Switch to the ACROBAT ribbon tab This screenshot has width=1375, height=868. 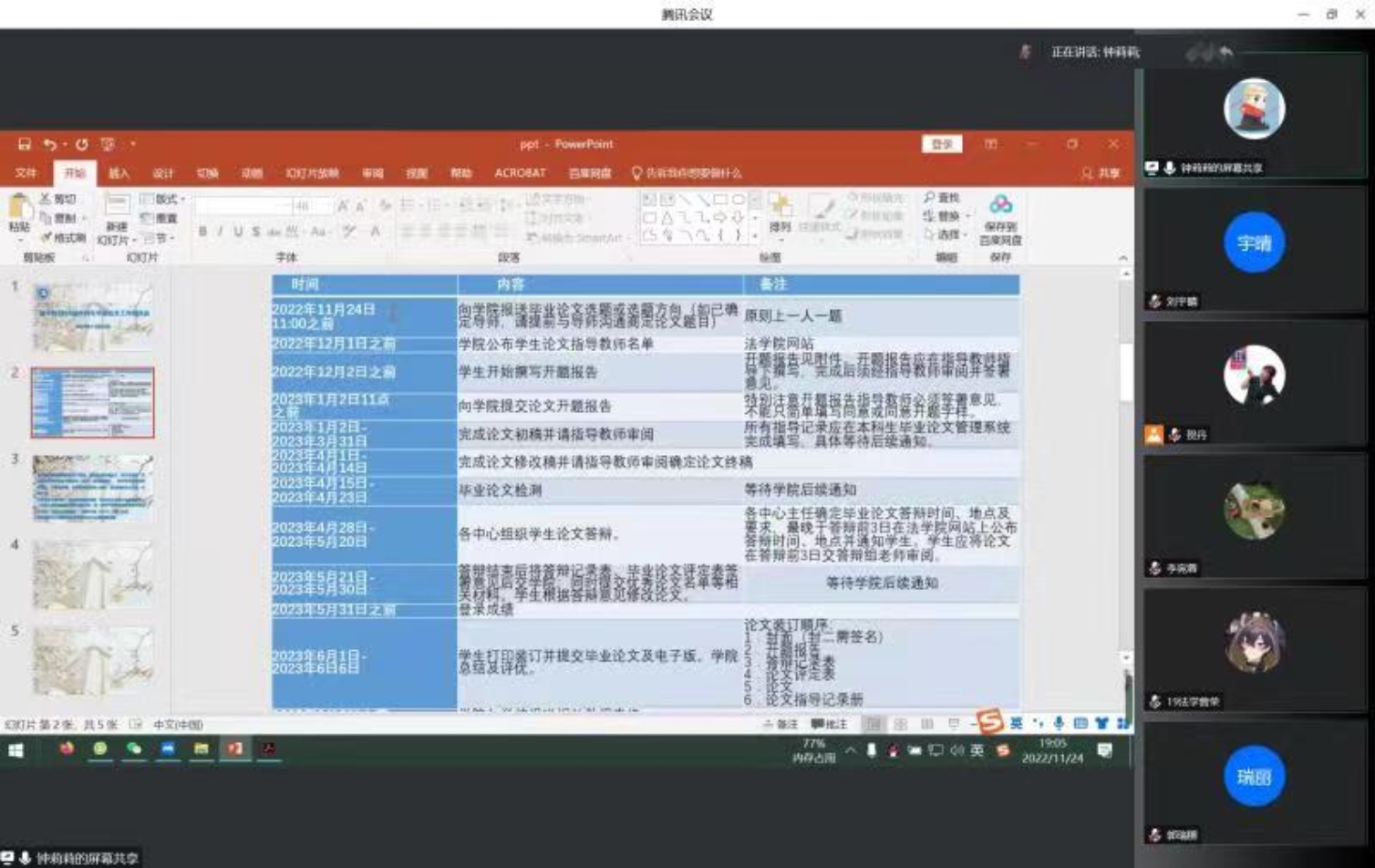click(520, 173)
